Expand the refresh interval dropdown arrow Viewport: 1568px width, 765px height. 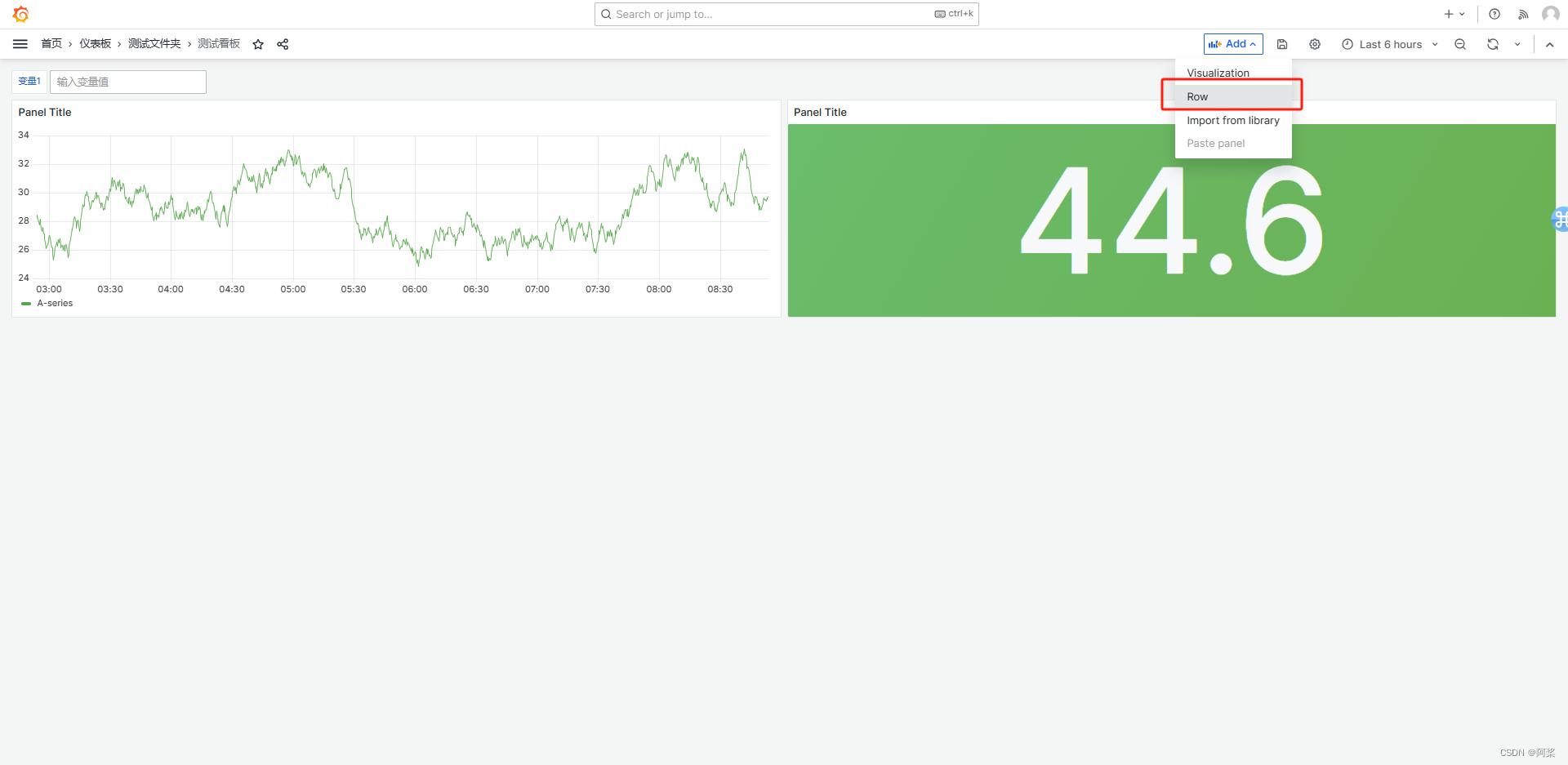click(x=1517, y=44)
